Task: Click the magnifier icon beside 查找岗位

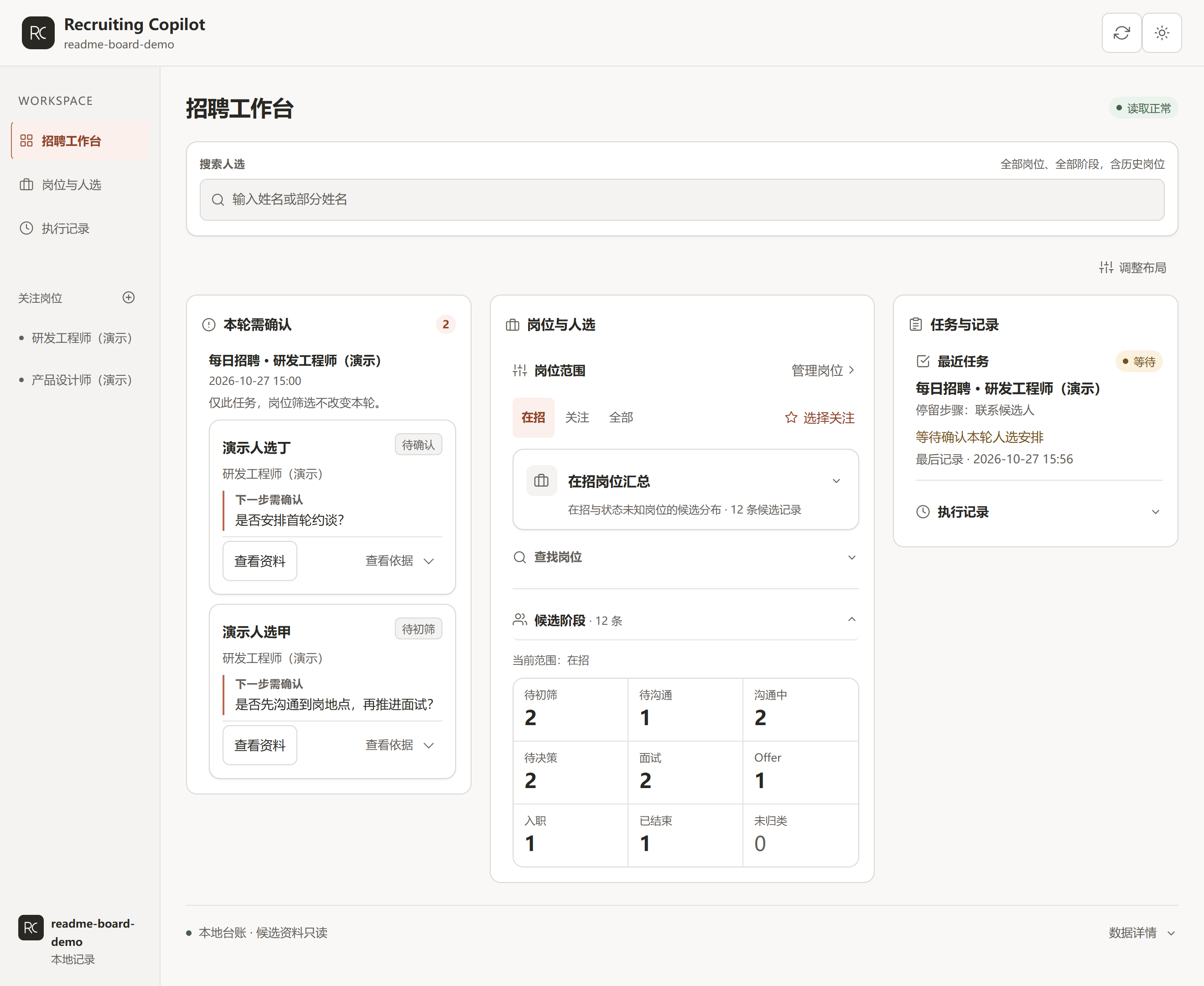Action: point(519,557)
